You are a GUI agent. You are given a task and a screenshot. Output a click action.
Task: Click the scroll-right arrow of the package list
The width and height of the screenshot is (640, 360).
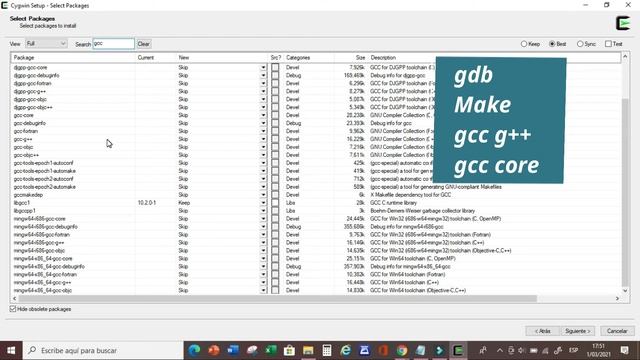pos(617,298)
